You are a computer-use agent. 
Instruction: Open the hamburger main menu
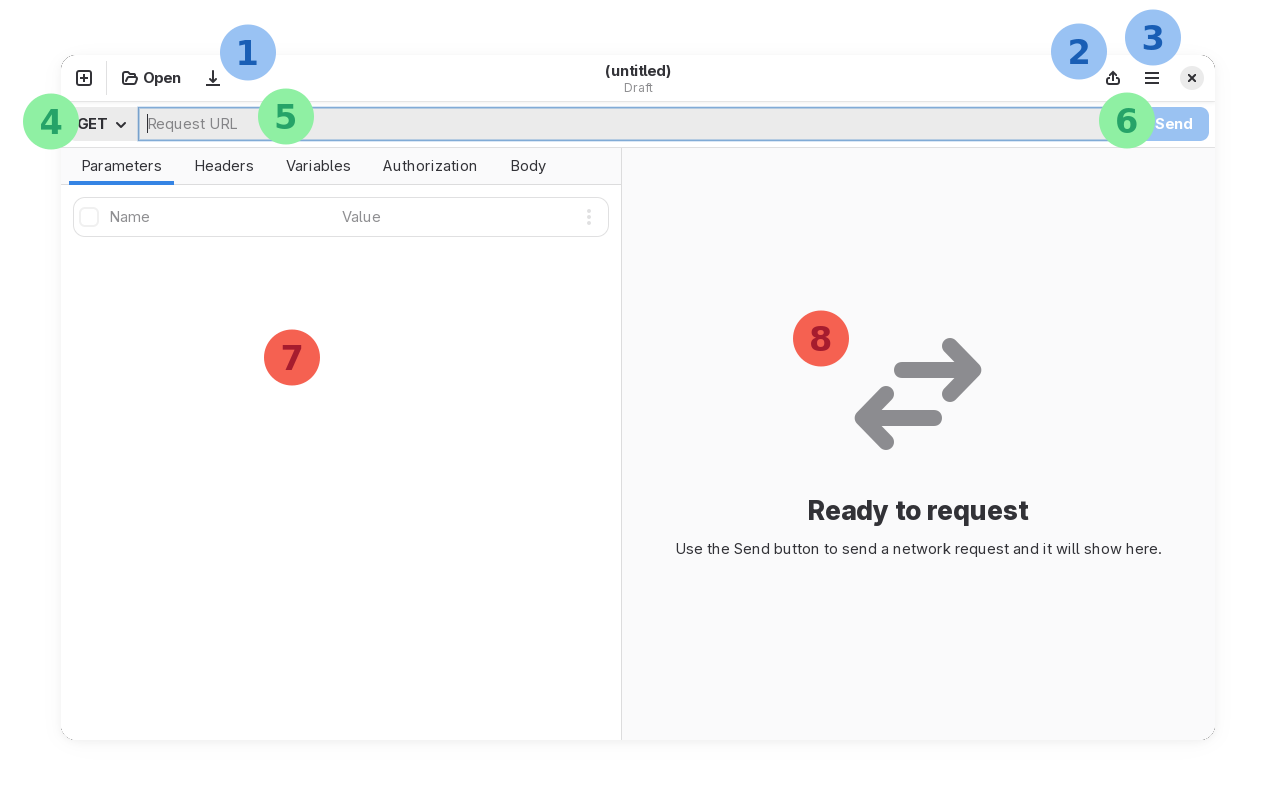point(1152,78)
